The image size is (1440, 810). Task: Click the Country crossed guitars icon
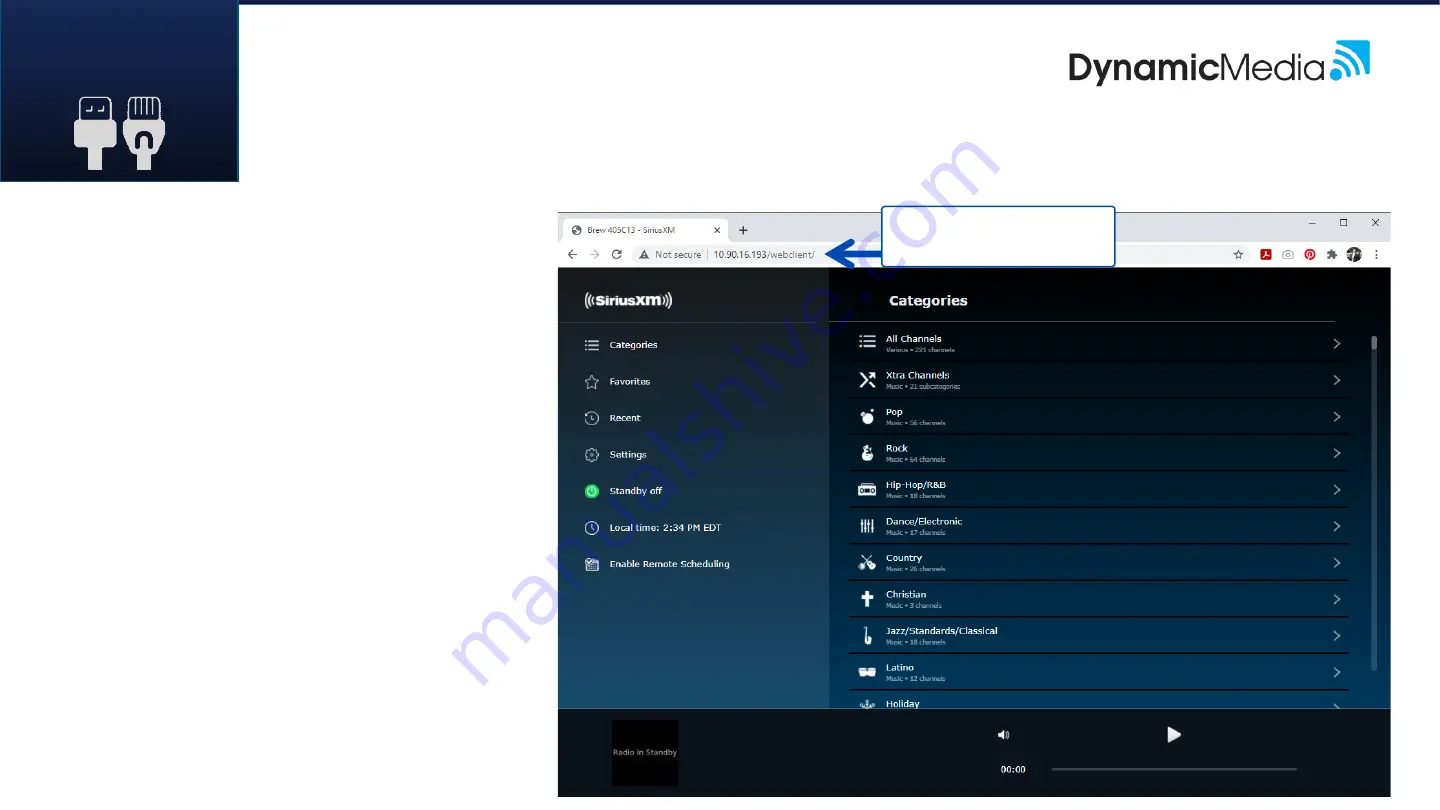867,563
